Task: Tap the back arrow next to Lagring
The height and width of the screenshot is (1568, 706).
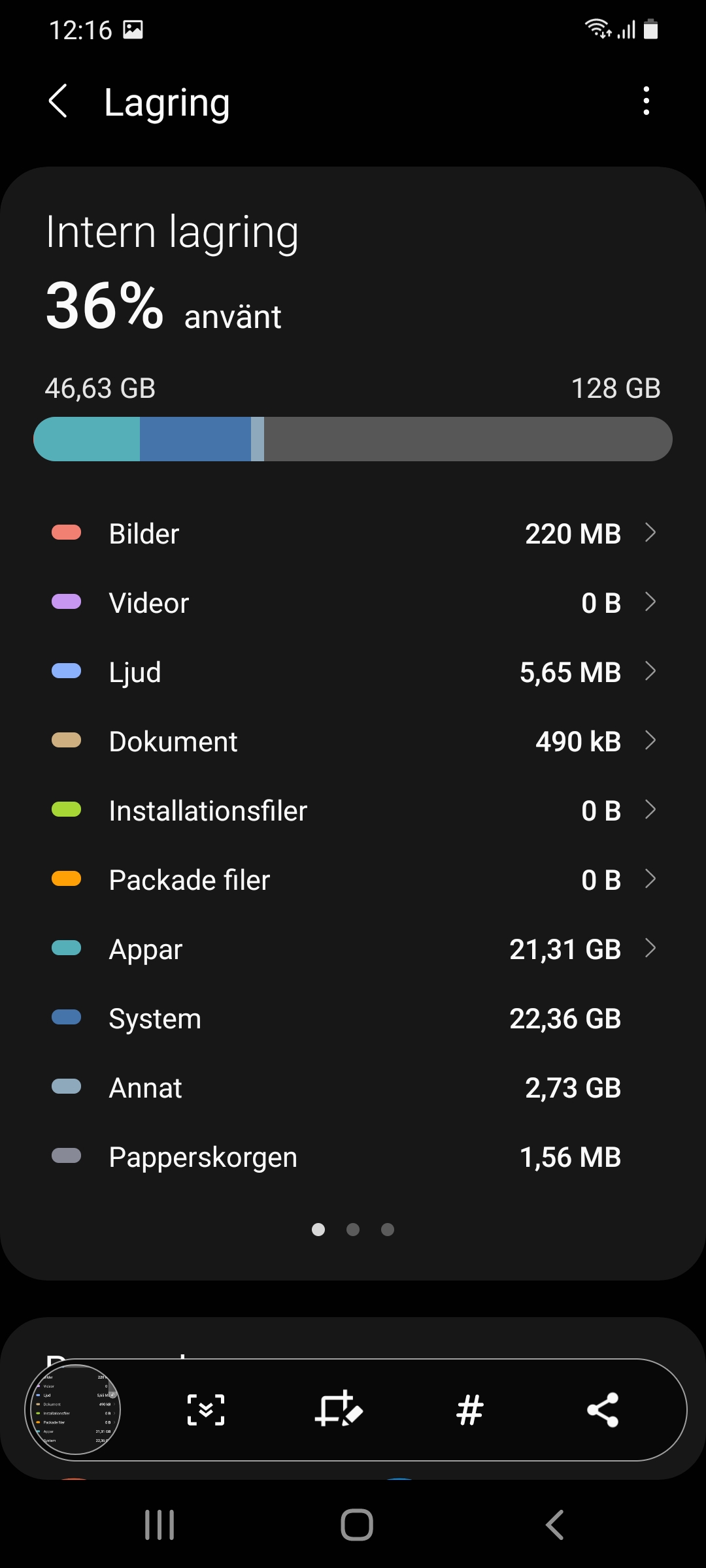Action: [x=58, y=101]
